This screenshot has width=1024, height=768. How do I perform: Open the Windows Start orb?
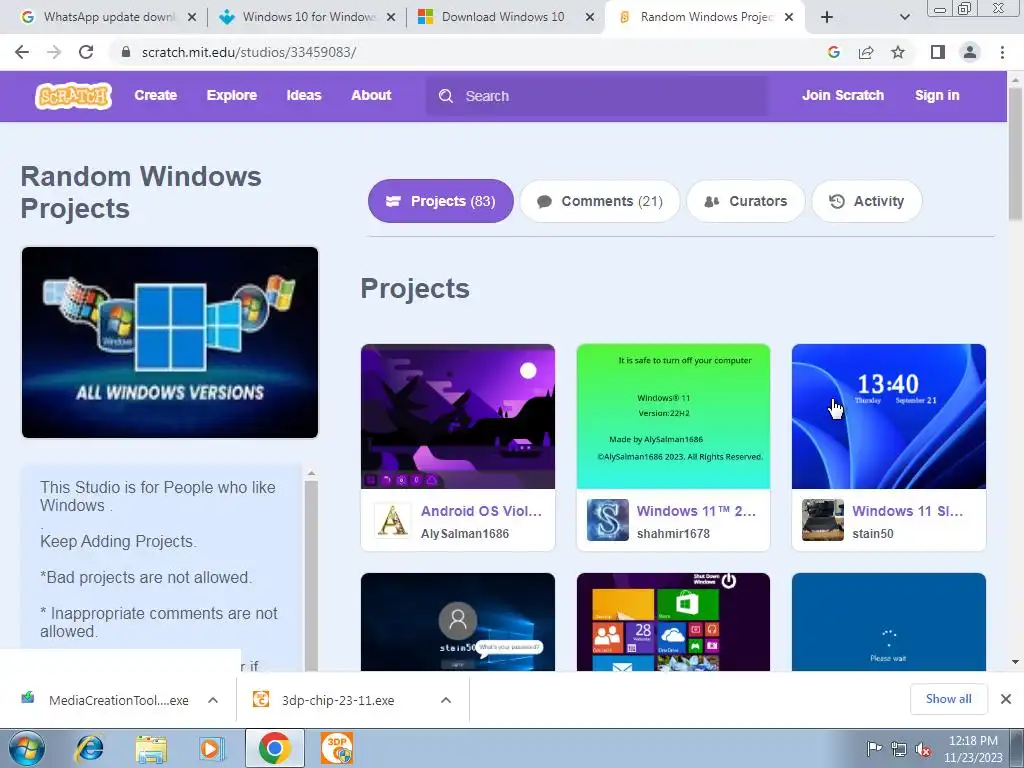coord(27,748)
